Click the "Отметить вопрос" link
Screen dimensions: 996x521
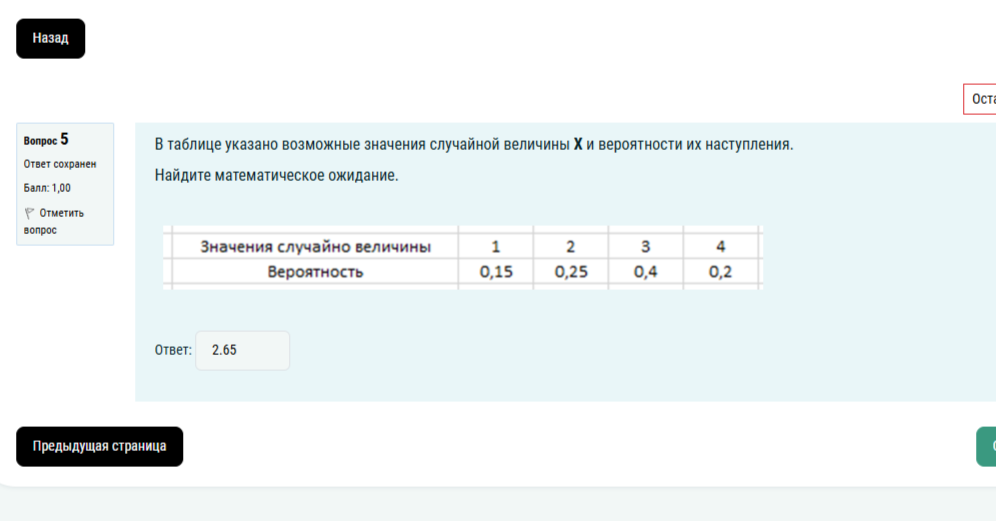tap(54, 221)
